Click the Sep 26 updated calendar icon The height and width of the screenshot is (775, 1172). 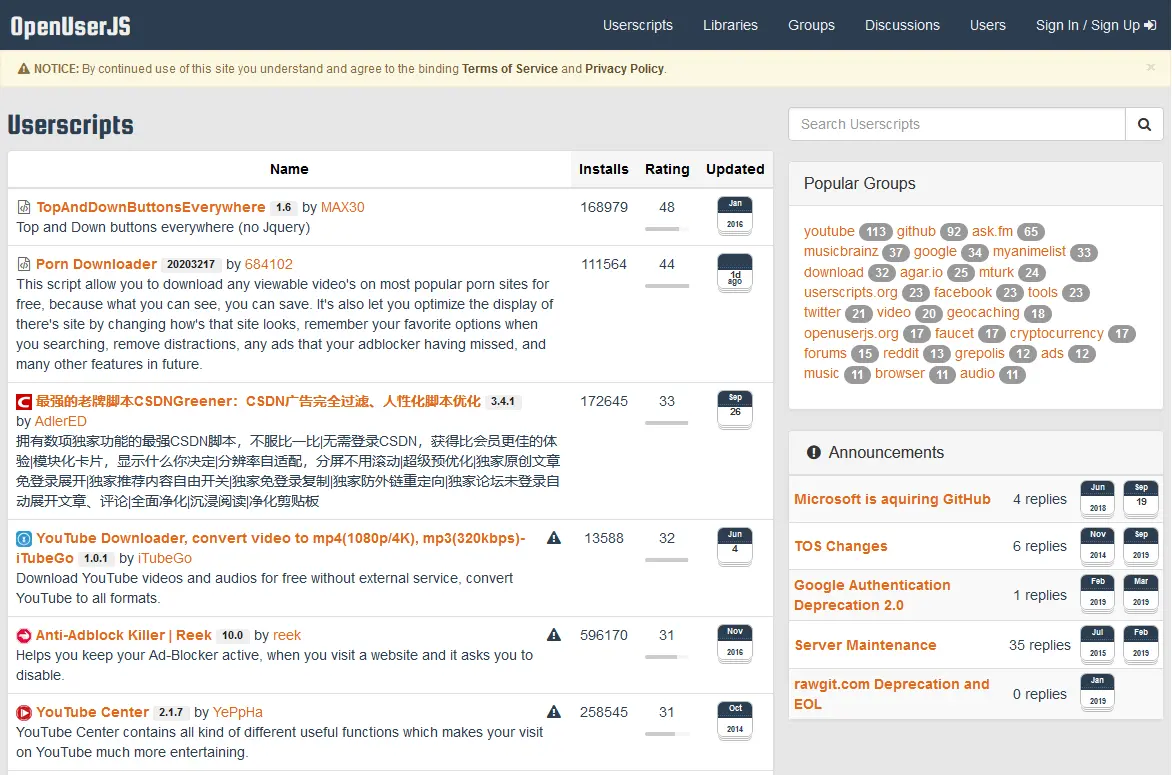pos(735,410)
